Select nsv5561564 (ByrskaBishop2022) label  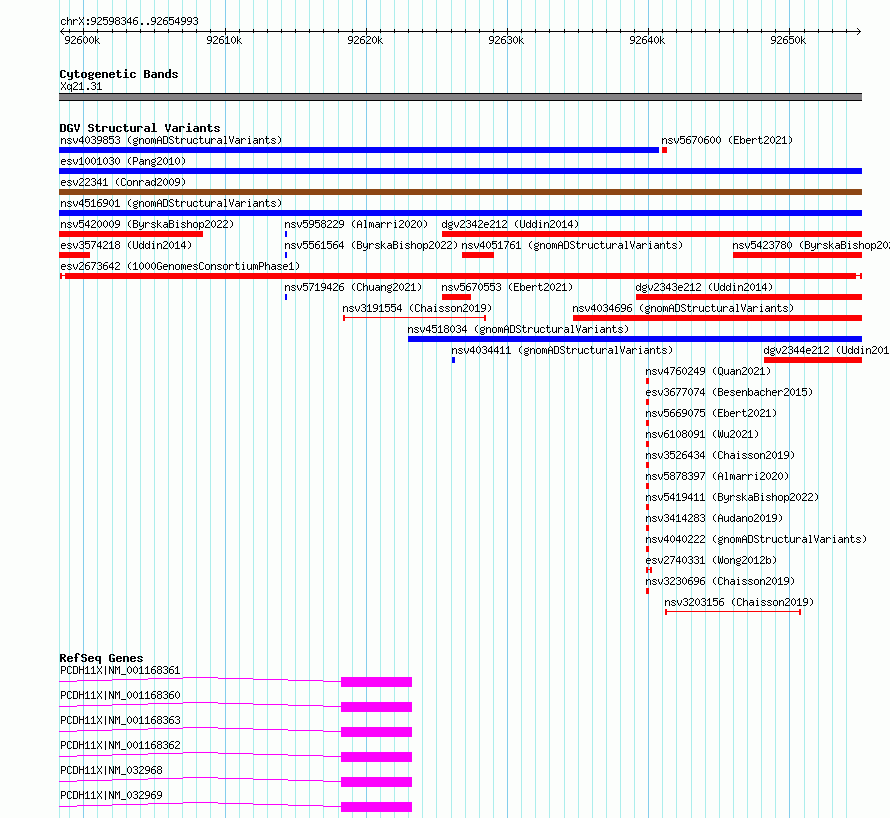coord(371,245)
